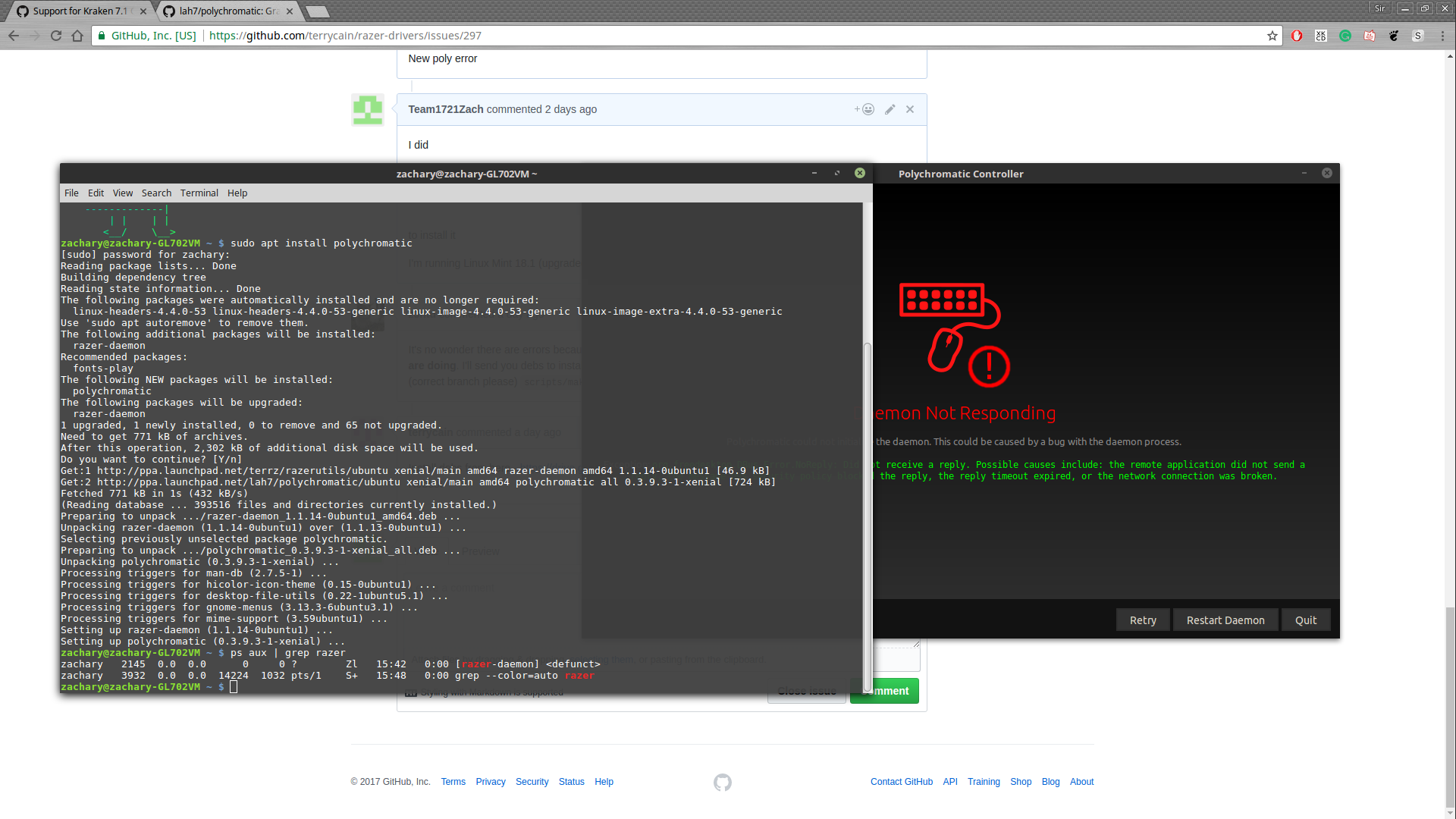The image size is (1456, 819).
Task: Open GitHub's Terms link
Action: [453, 782]
